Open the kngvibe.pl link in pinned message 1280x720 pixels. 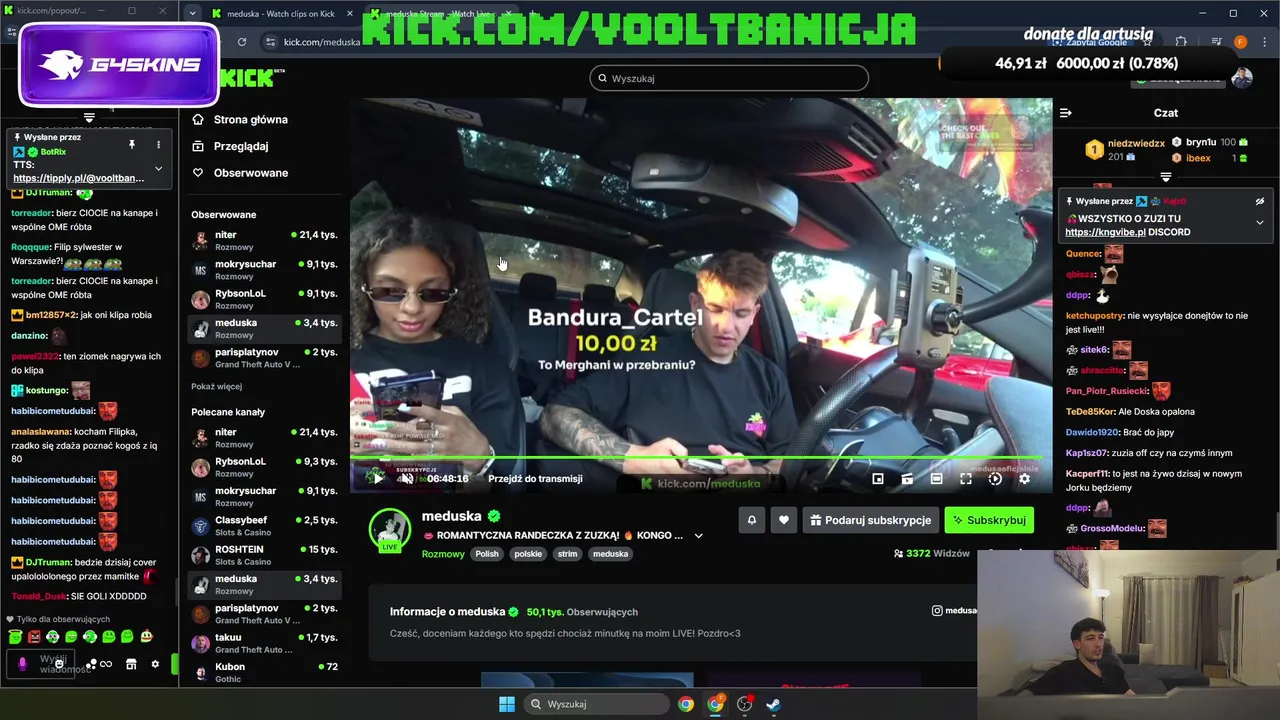pos(1105,232)
